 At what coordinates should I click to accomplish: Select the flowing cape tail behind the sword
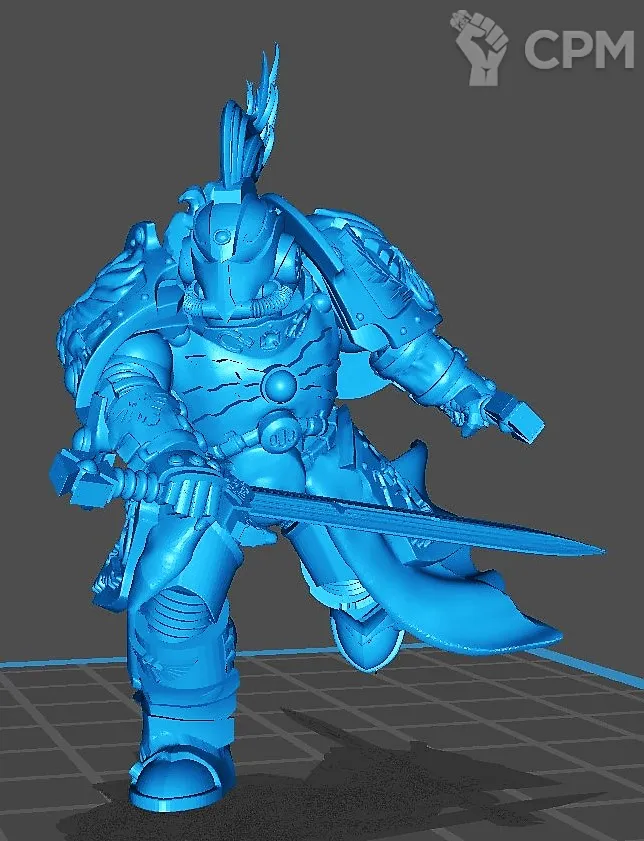click(500, 610)
